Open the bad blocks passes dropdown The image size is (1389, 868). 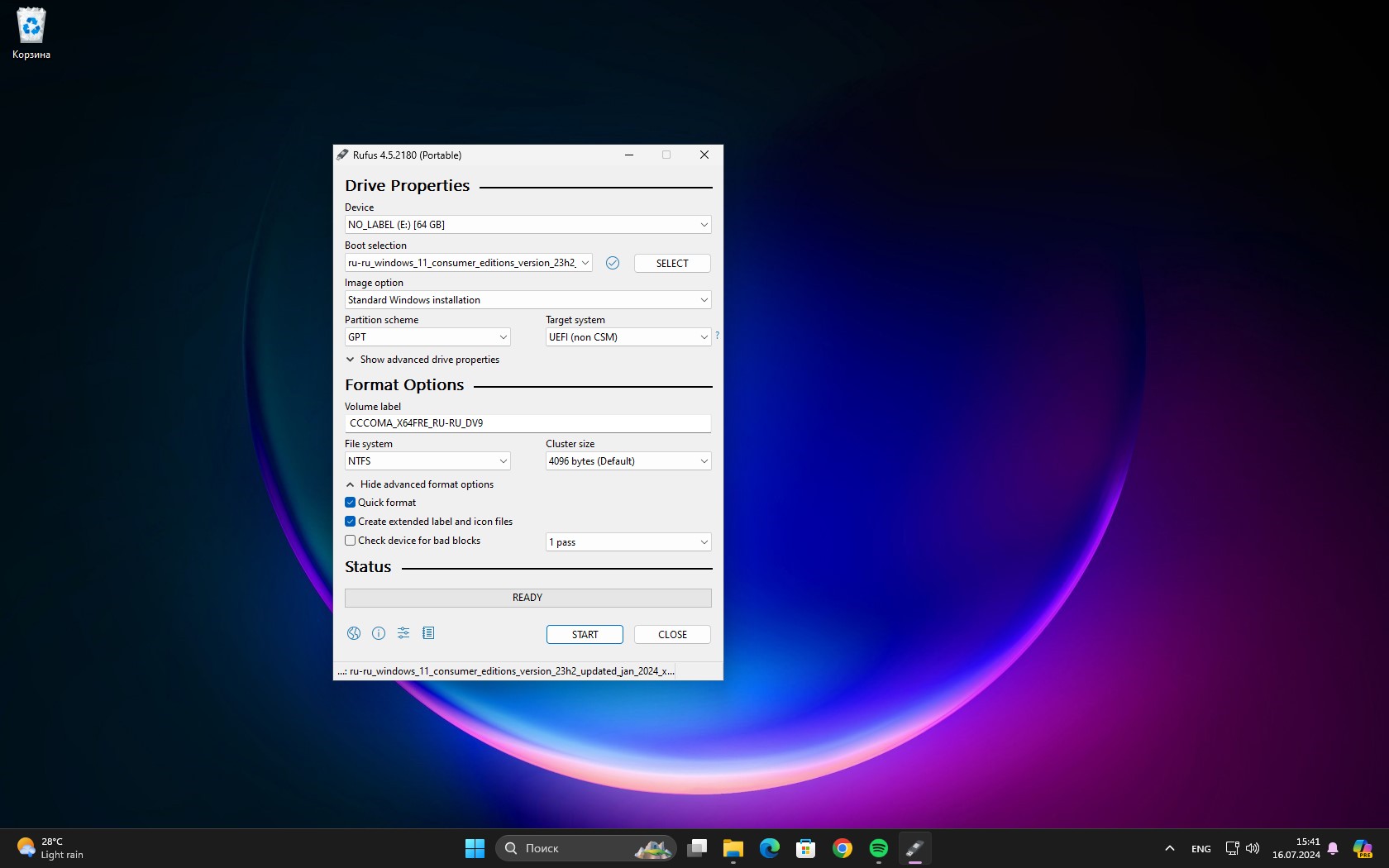point(628,542)
